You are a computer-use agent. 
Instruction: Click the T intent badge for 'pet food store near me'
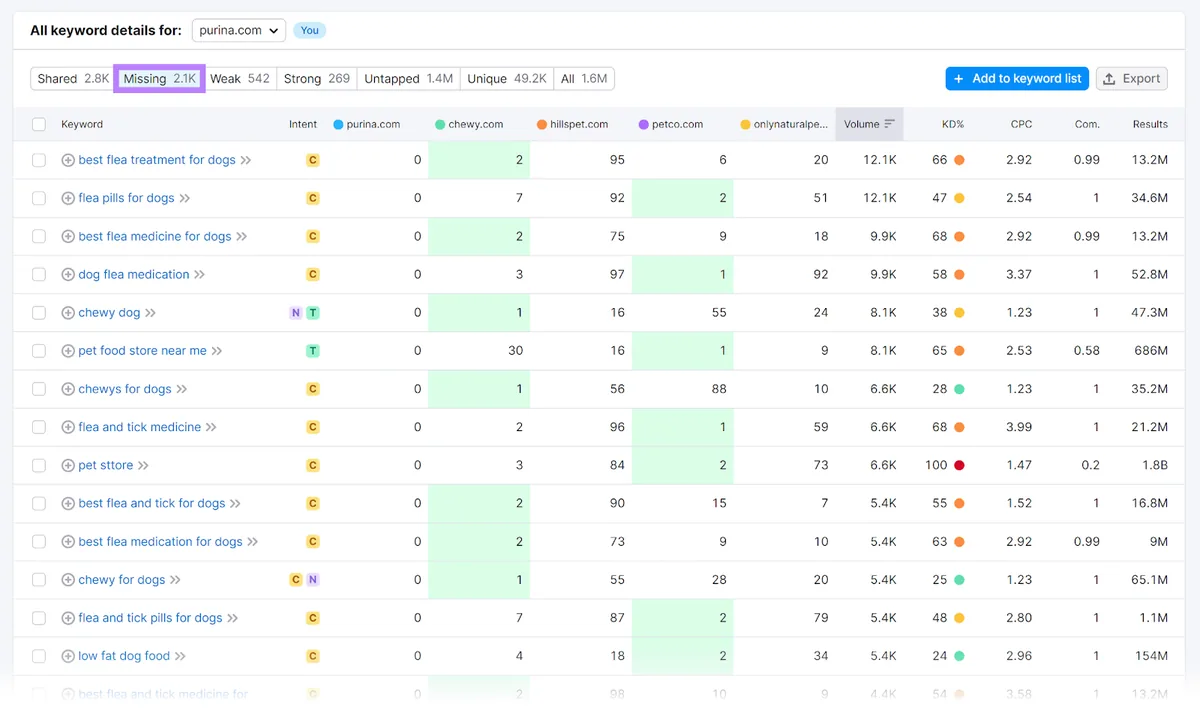(x=313, y=351)
